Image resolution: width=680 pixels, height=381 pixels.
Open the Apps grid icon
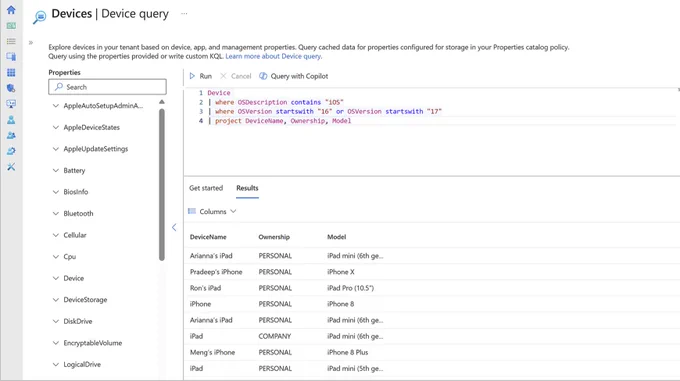pos(11,72)
